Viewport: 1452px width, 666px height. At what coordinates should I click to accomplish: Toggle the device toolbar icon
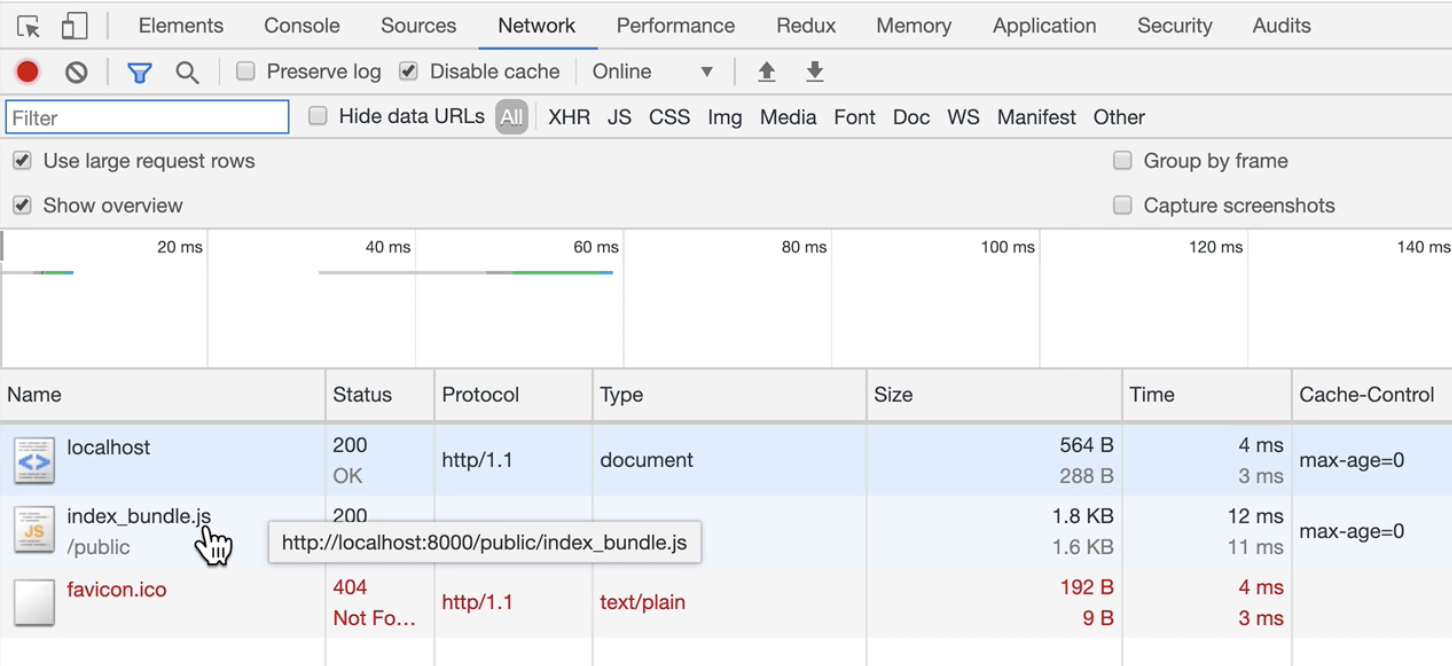74,26
